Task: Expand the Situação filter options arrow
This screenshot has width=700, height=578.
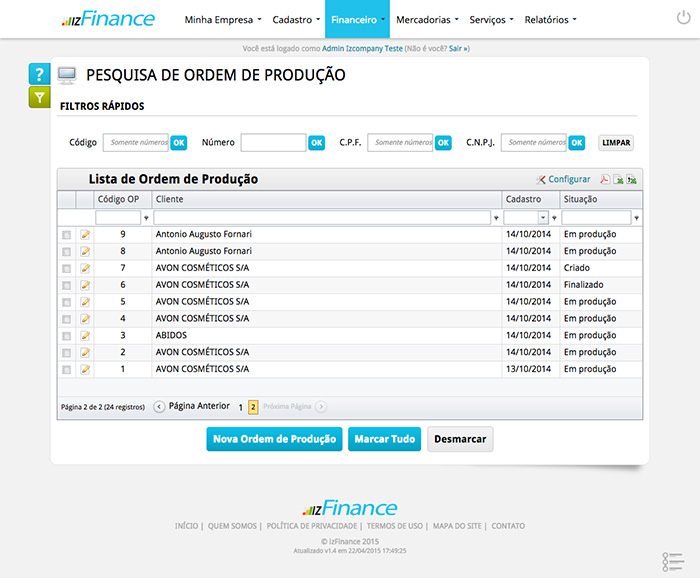Action: (637, 217)
